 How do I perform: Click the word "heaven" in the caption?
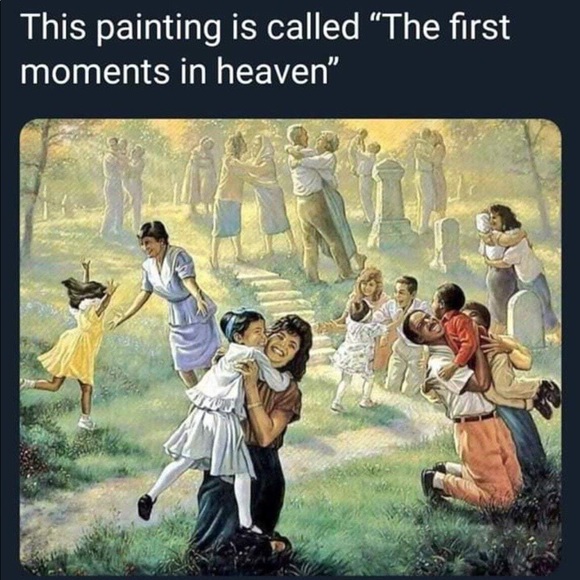(x=272, y=71)
